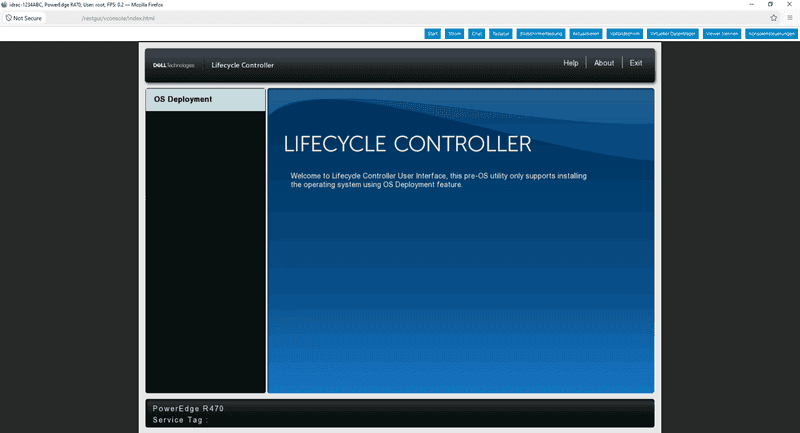Click the Bildschirmerfassung button
Viewport: 800px width, 433px height.
point(541,34)
